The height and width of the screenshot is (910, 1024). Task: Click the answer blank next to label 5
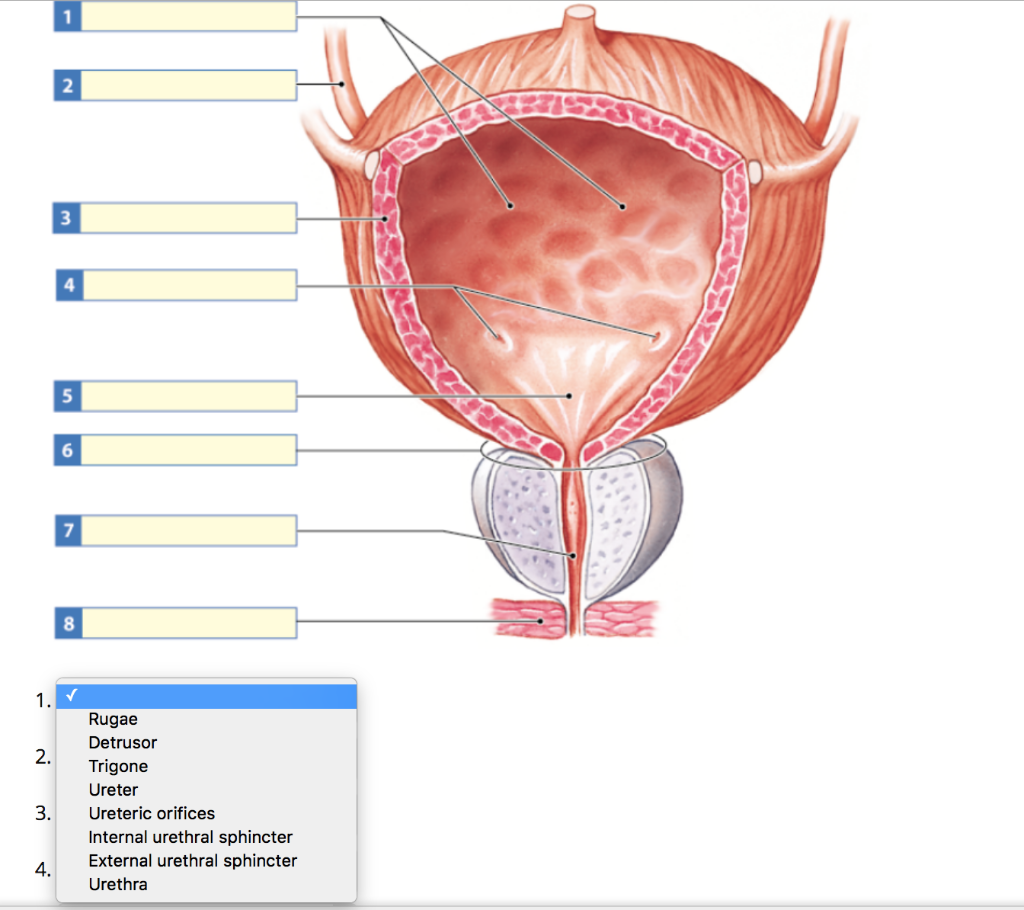pyautogui.click(x=190, y=396)
